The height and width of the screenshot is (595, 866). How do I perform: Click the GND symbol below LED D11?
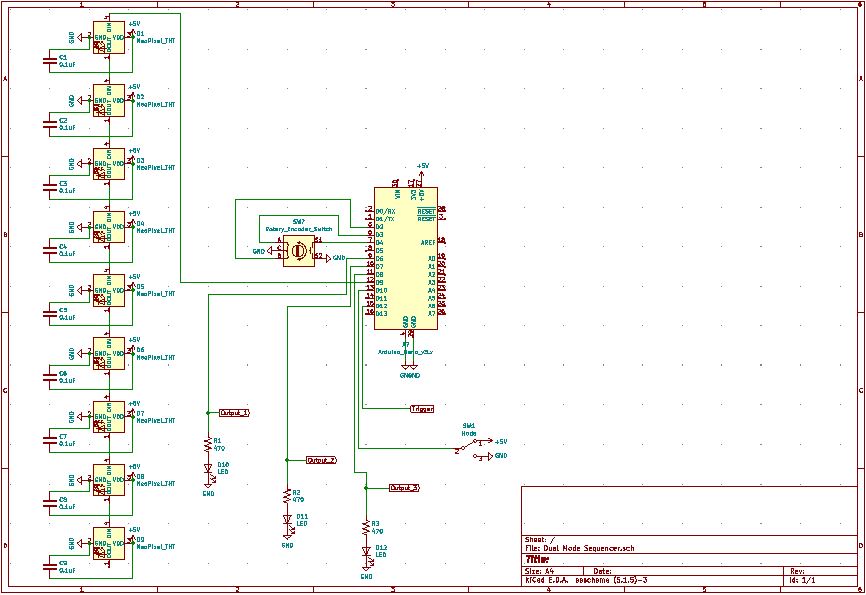[x=287, y=543]
